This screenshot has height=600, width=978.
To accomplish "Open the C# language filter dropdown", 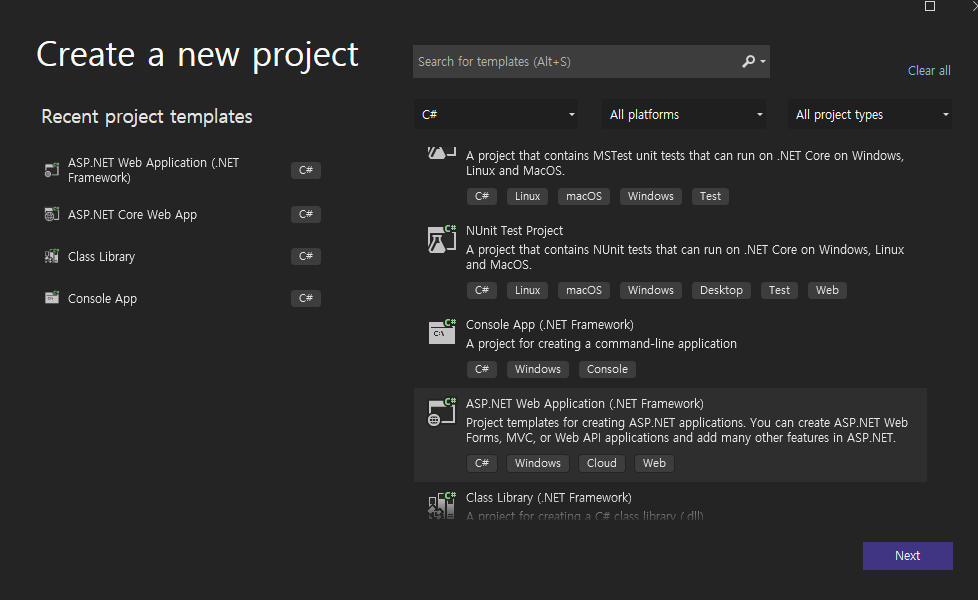I will tap(496, 114).
